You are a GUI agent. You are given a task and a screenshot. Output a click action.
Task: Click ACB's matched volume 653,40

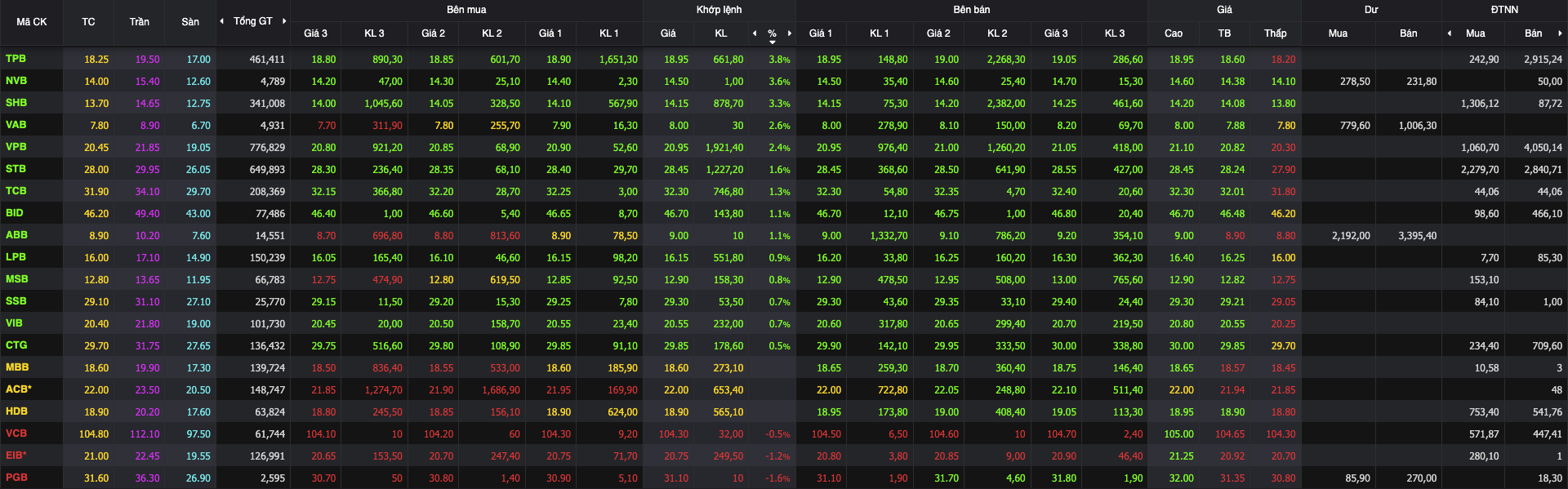pyautogui.click(x=728, y=390)
